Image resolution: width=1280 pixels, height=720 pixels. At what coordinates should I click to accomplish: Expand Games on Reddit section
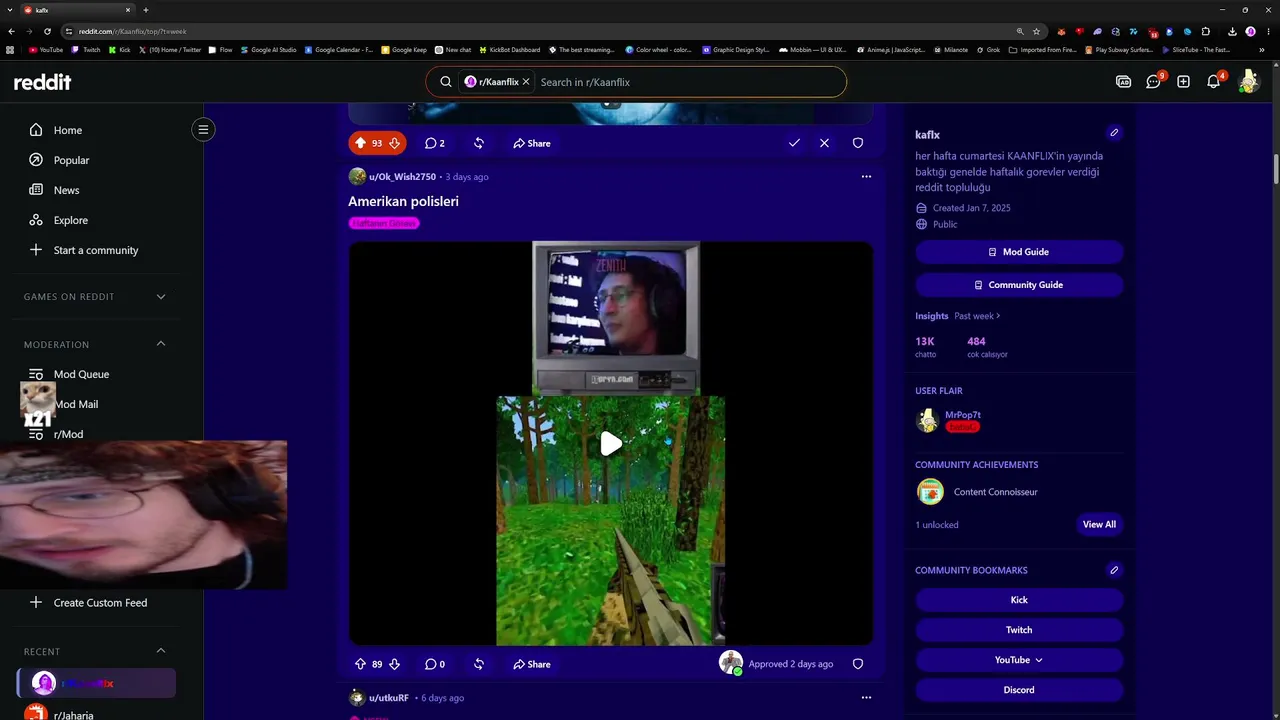coord(161,297)
